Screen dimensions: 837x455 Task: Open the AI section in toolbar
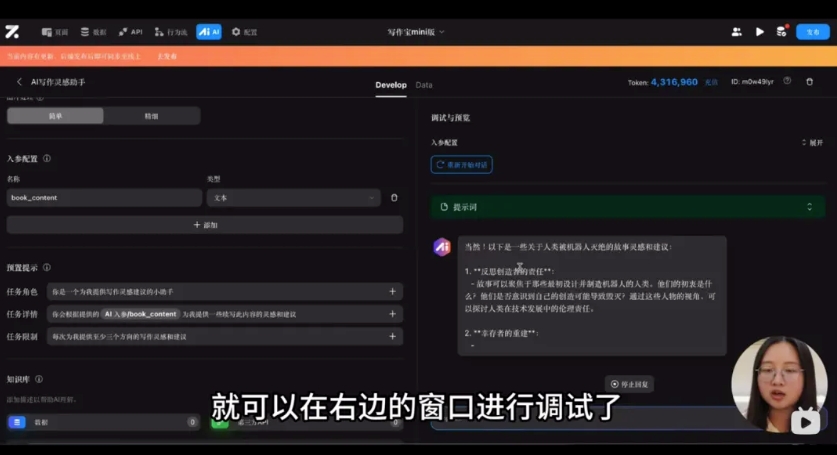(209, 32)
